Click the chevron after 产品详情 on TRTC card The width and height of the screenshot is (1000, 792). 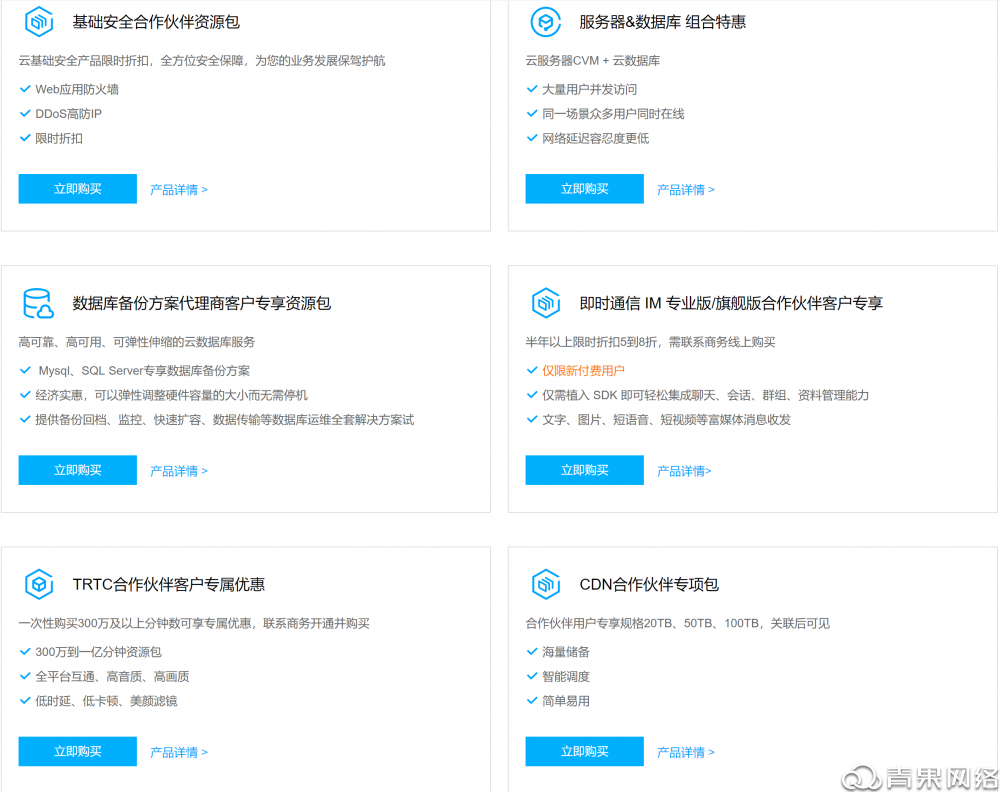click(205, 751)
